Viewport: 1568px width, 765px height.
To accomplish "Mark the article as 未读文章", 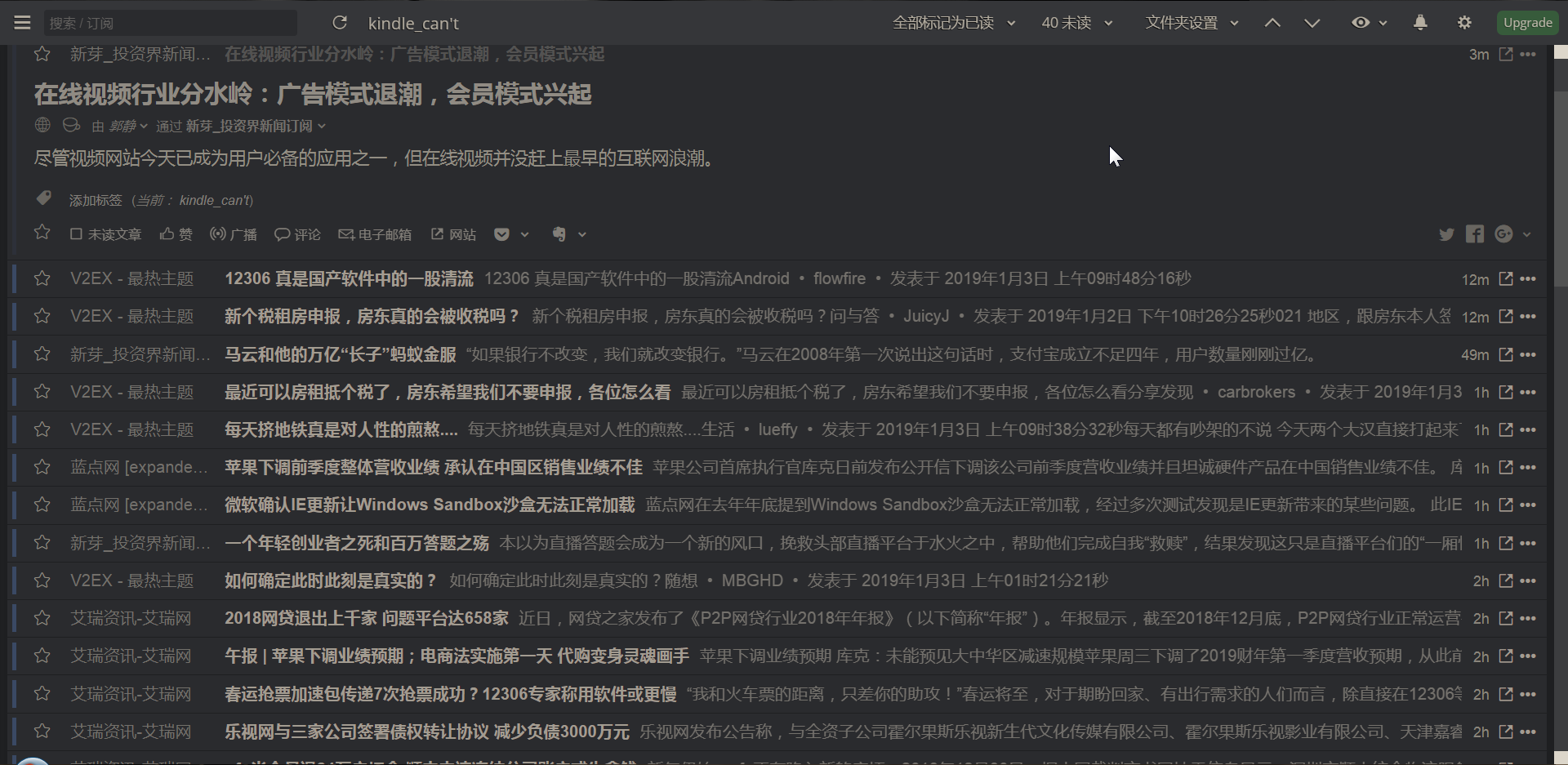I will point(105,234).
